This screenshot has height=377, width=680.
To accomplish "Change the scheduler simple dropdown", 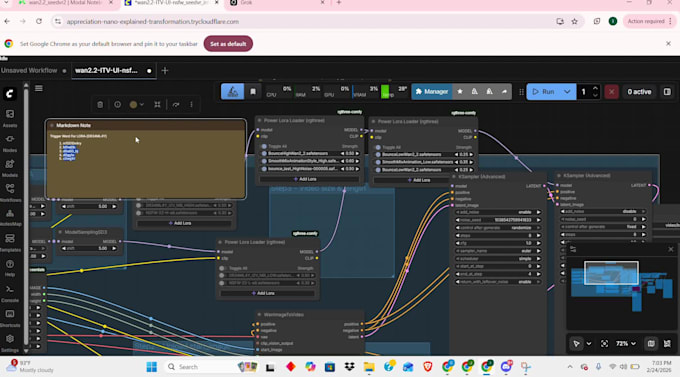I will coord(498,259).
